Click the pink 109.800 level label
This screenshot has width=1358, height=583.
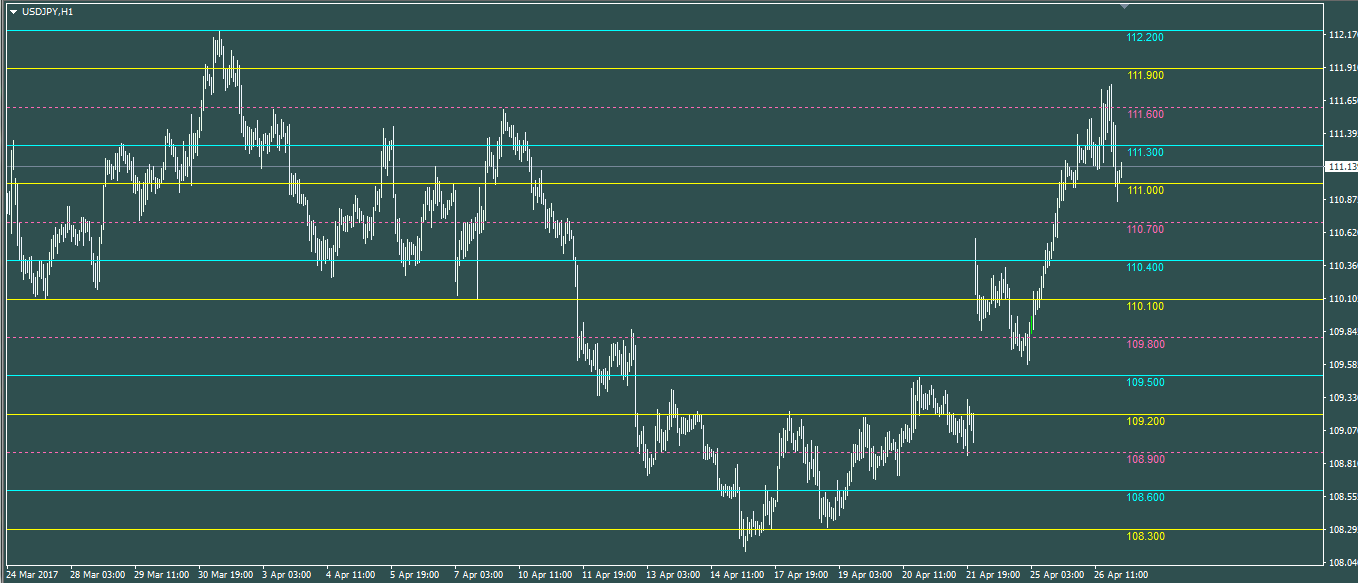click(x=1145, y=345)
